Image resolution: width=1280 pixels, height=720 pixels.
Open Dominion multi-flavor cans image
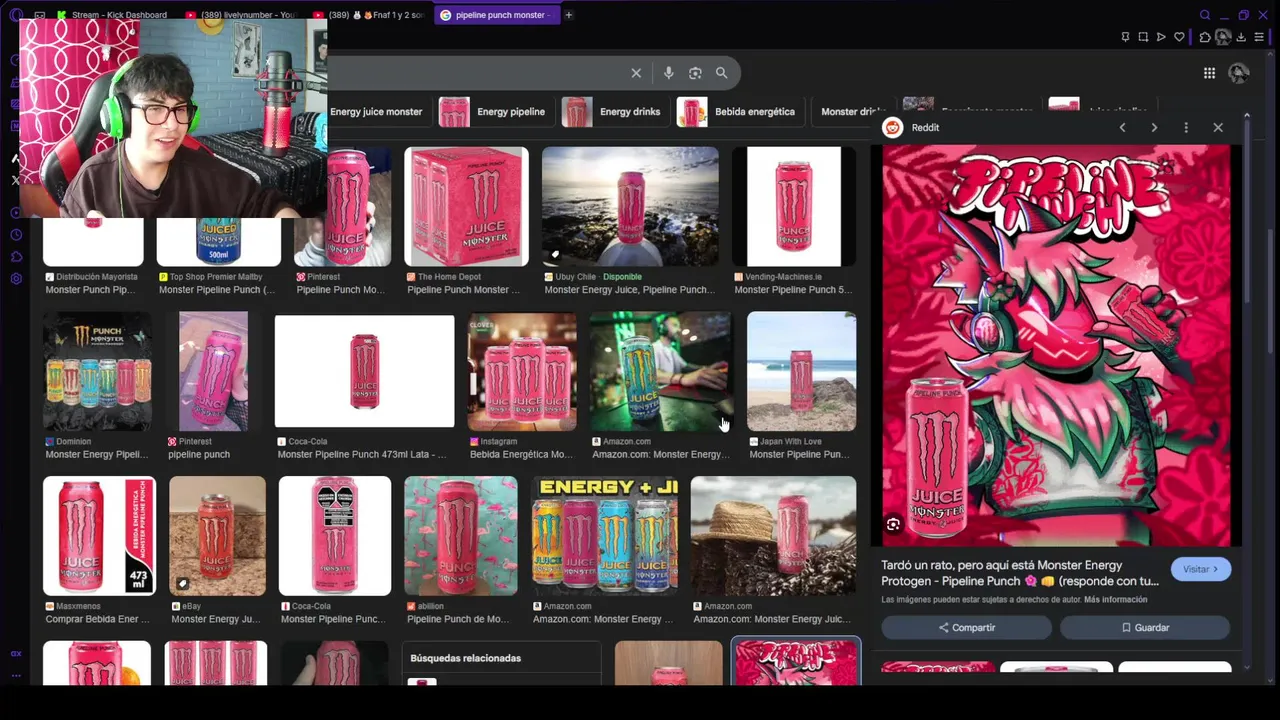[97, 371]
